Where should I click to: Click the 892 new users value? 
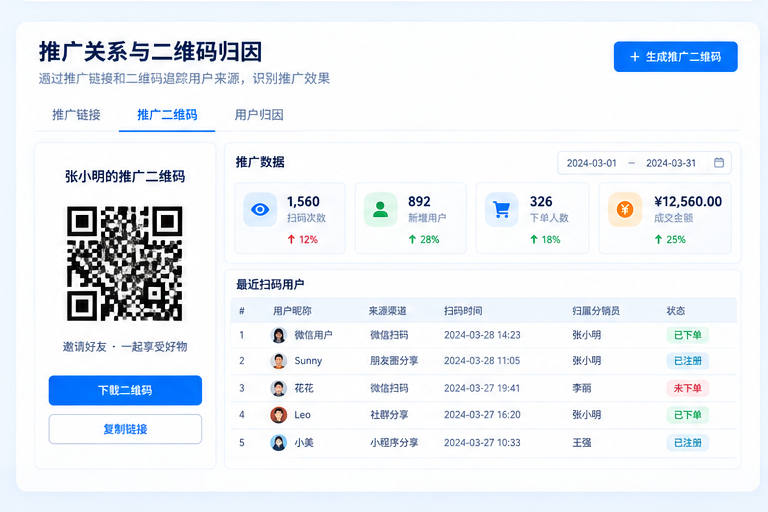(x=419, y=202)
